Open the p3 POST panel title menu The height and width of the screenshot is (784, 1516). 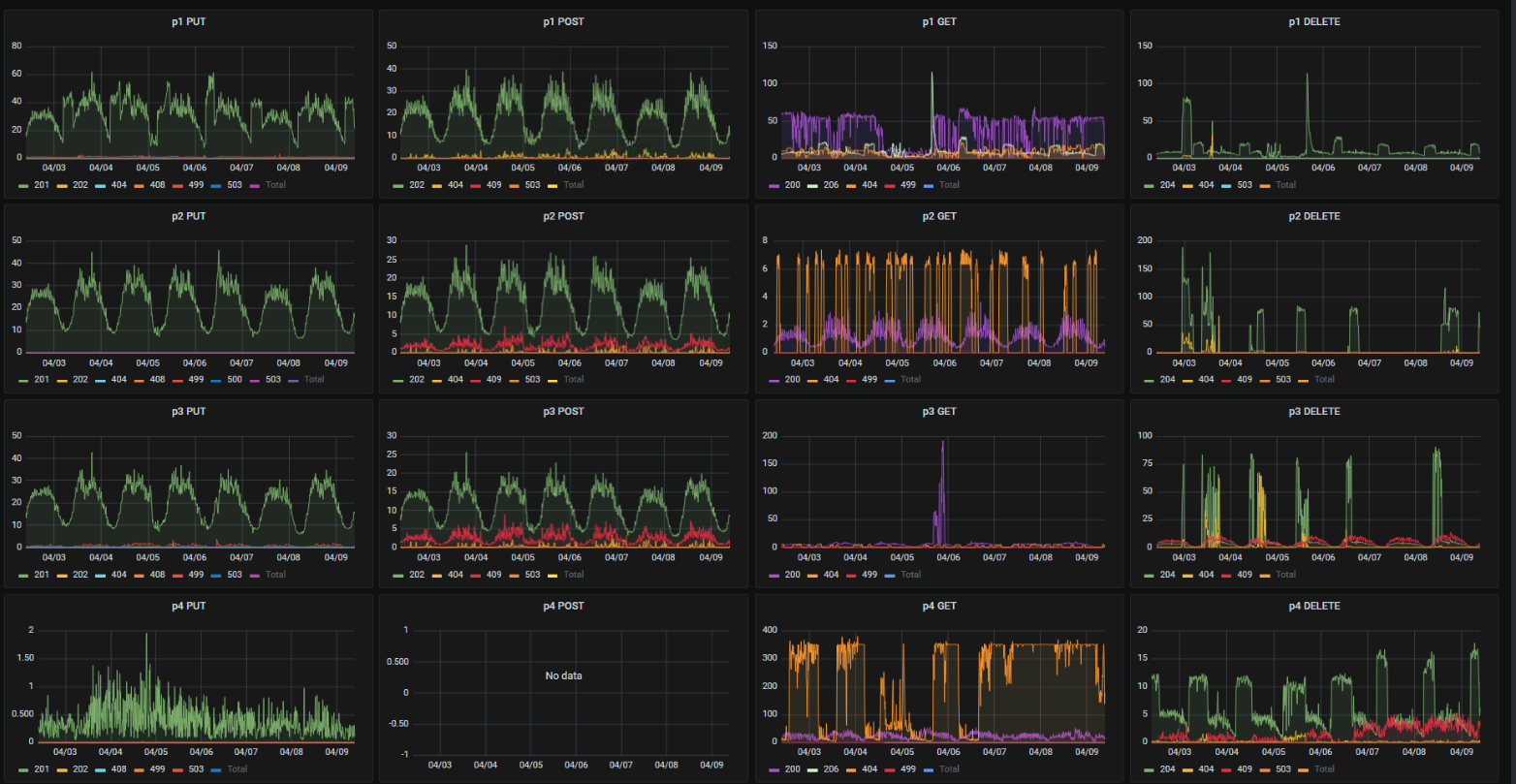click(563, 411)
